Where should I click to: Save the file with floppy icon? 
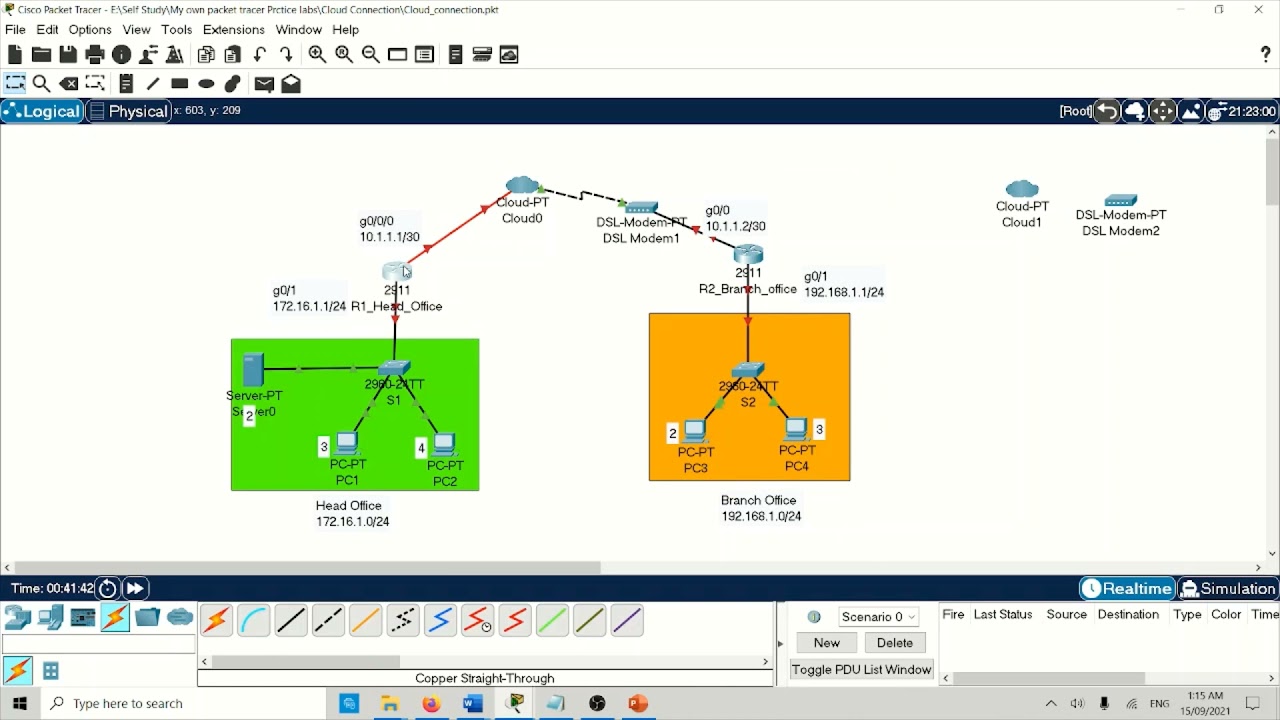tap(68, 55)
